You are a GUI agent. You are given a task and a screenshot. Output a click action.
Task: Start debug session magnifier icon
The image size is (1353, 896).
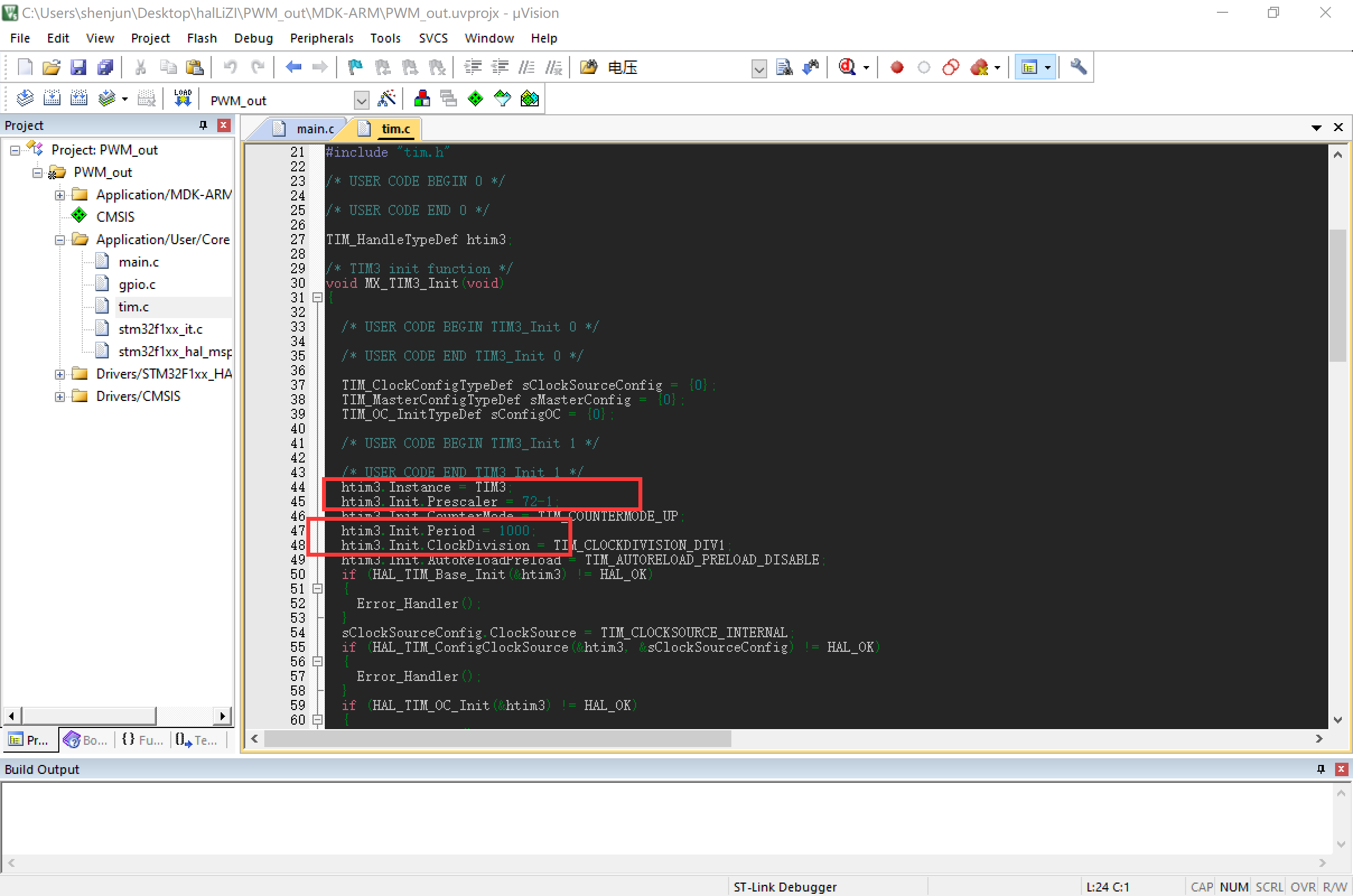pos(847,67)
